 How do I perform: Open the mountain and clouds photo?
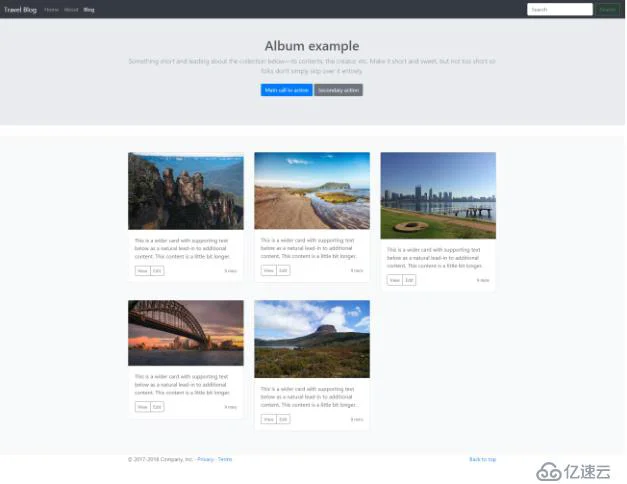pyautogui.click(x=312, y=339)
